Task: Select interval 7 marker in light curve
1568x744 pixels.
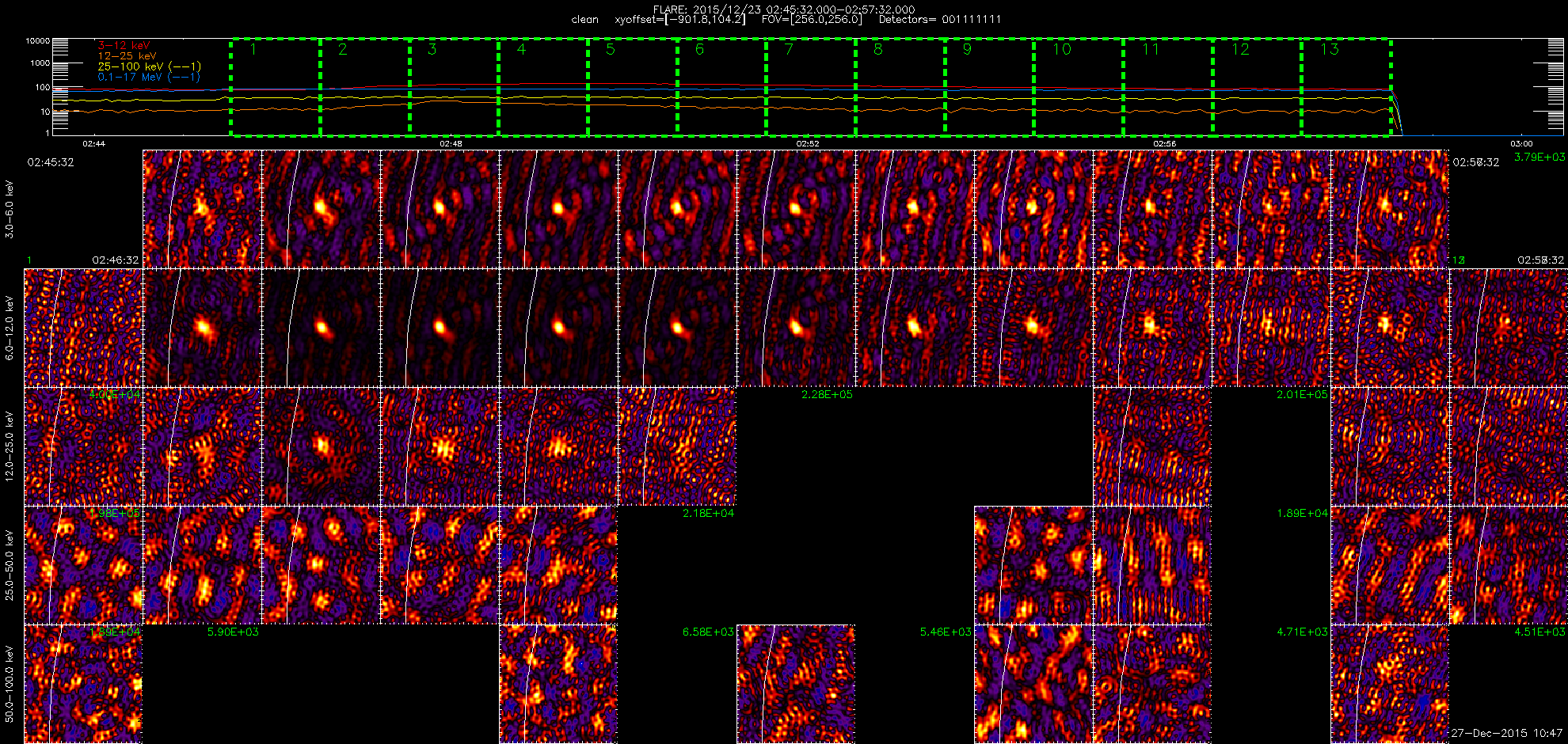Action: pos(789,49)
